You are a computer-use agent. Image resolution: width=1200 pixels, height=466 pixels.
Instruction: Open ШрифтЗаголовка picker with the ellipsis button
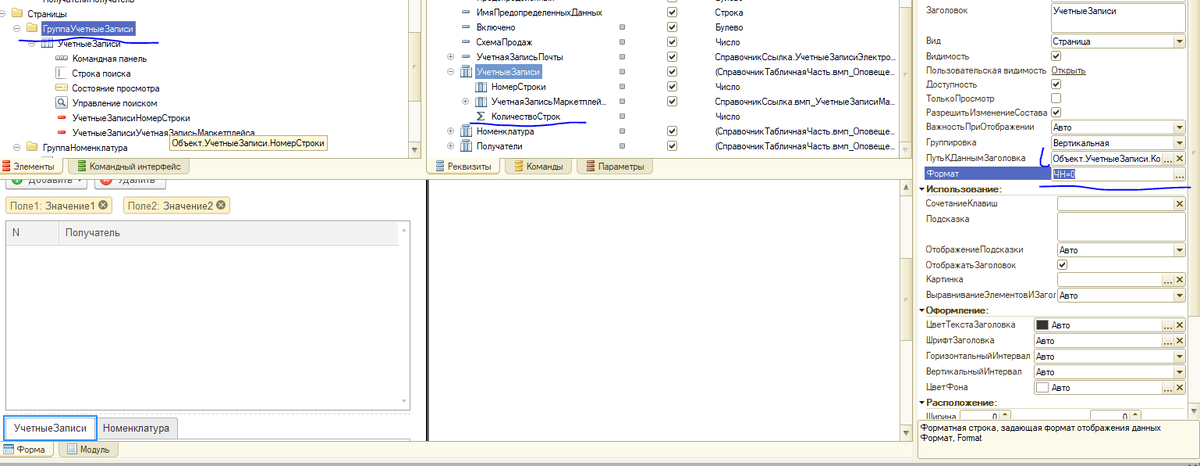pyautogui.click(x=1167, y=341)
